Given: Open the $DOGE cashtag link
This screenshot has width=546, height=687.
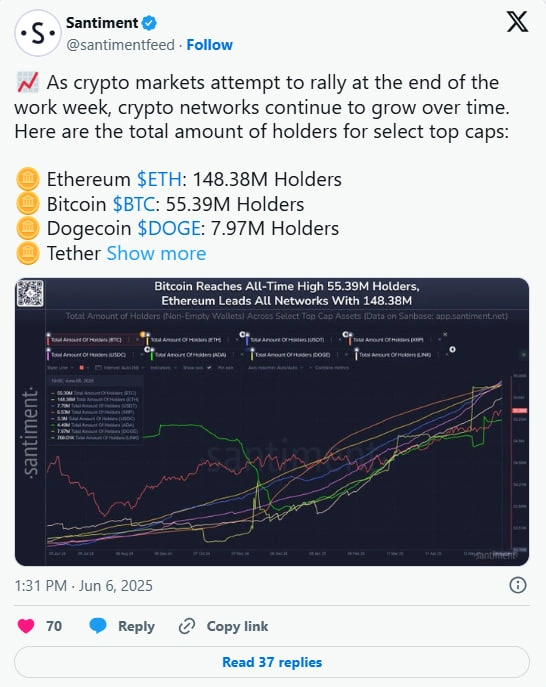Looking at the screenshot, I should click(x=169, y=228).
